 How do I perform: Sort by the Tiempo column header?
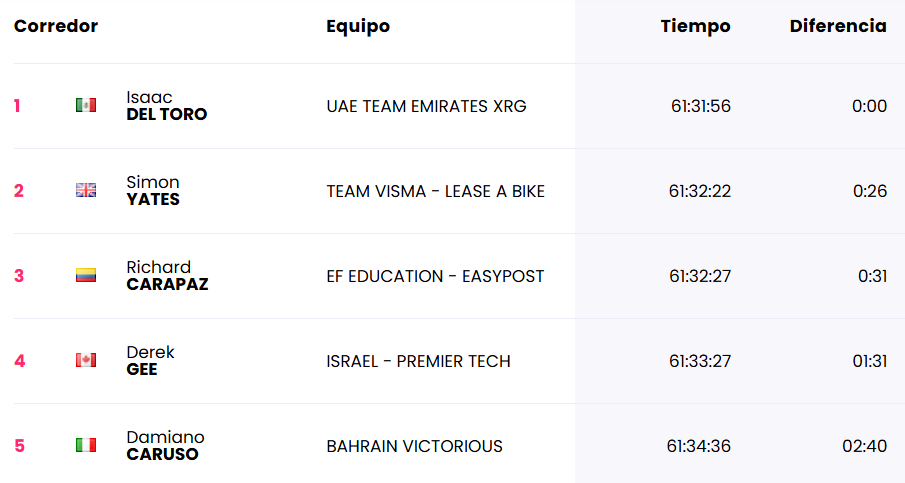click(695, 26)
